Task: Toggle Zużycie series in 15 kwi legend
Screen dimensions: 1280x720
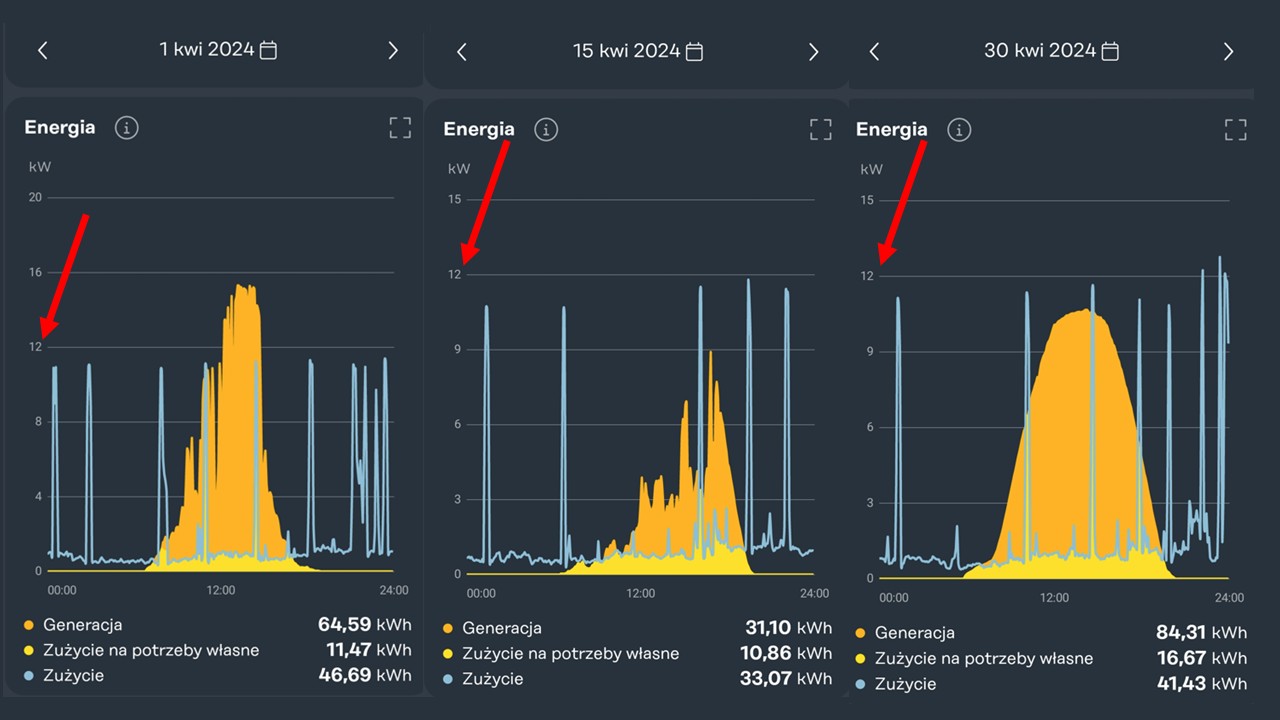Action: click(x=493, y=679)
